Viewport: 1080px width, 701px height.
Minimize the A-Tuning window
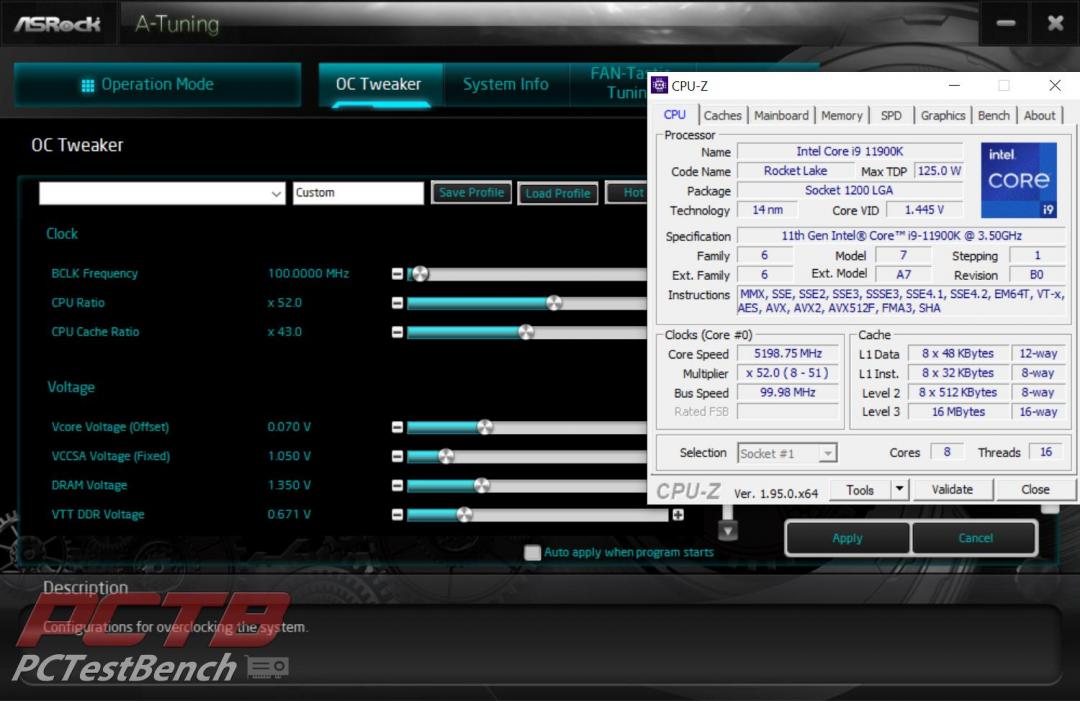tap(1006, 23)
